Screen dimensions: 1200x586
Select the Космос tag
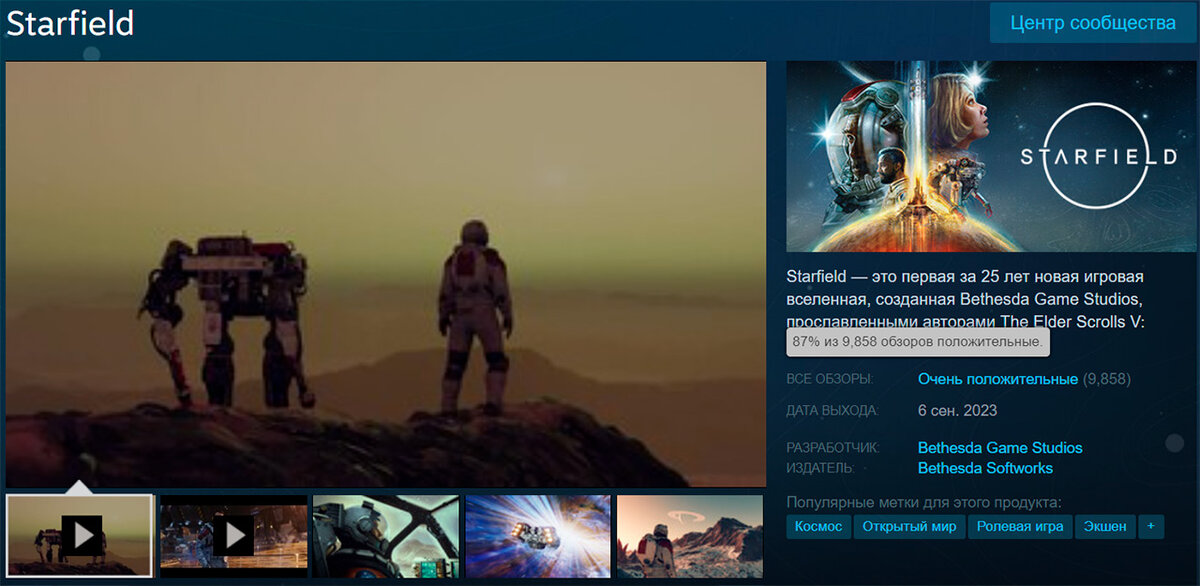pos(818,527)
